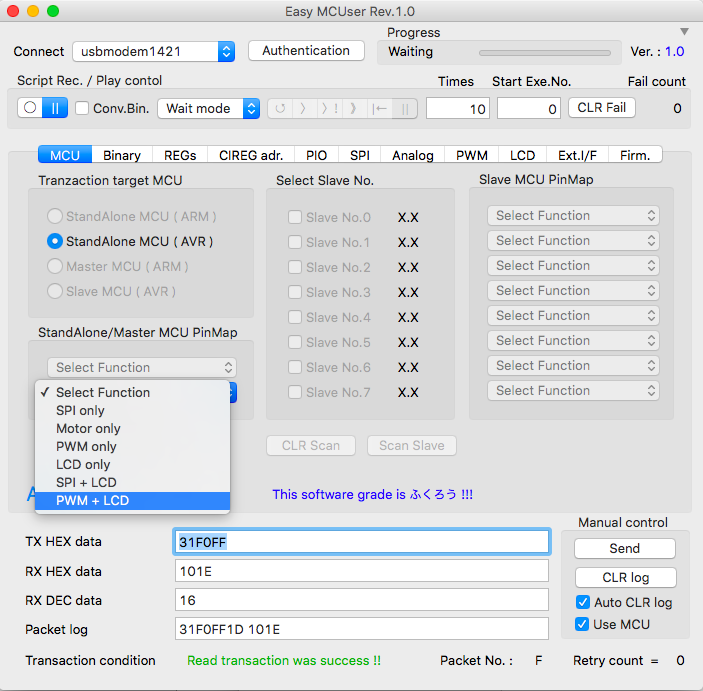Uncheck Auto CLR log
703x691 pixels.
pyautogui.click(x=583, y=602)
